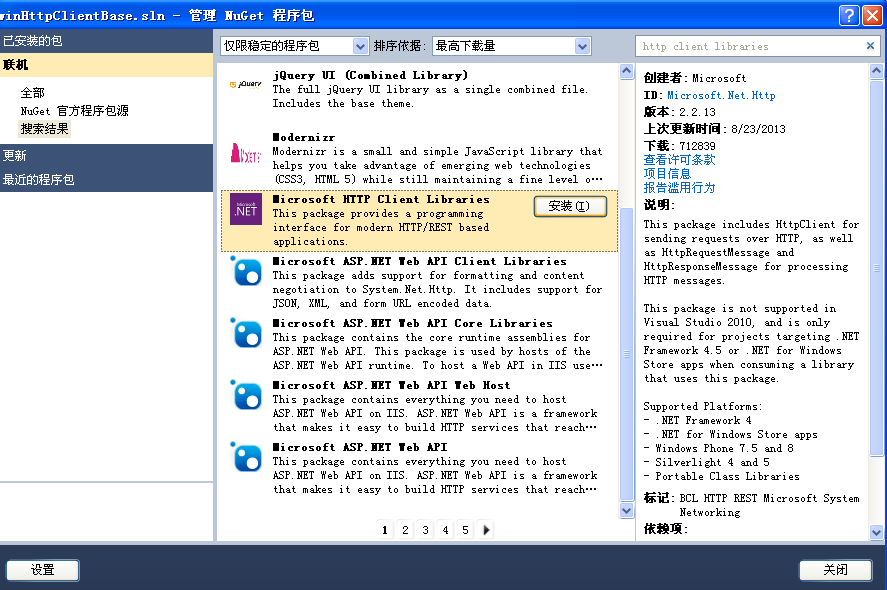The width and height of the screenshot is (887, 590).
Task: Expand the 更新 section
Action: 106,156
